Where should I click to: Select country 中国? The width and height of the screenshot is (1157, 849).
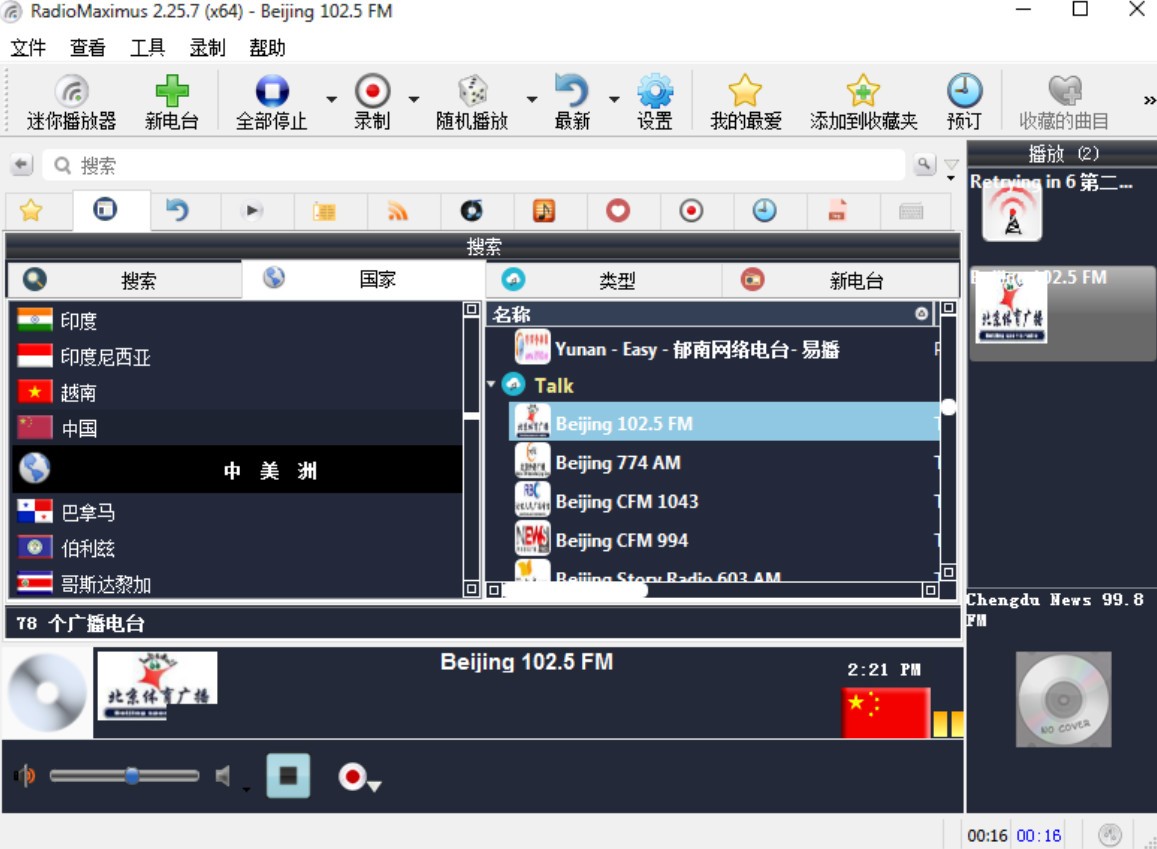click(236, 428)
